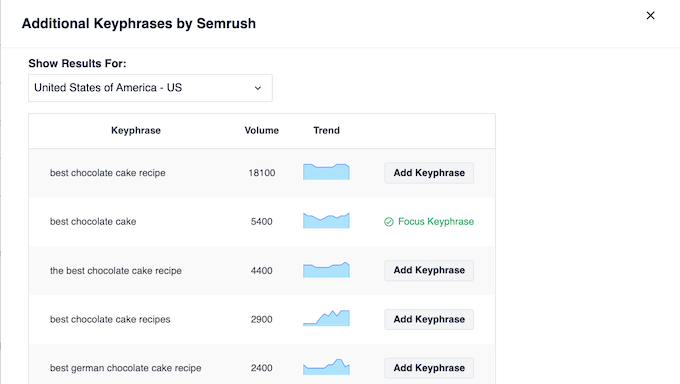View trend chart for 'best german chocolate cake recipe'
This screenshot has width=680, height=384.
click(326, 367)
